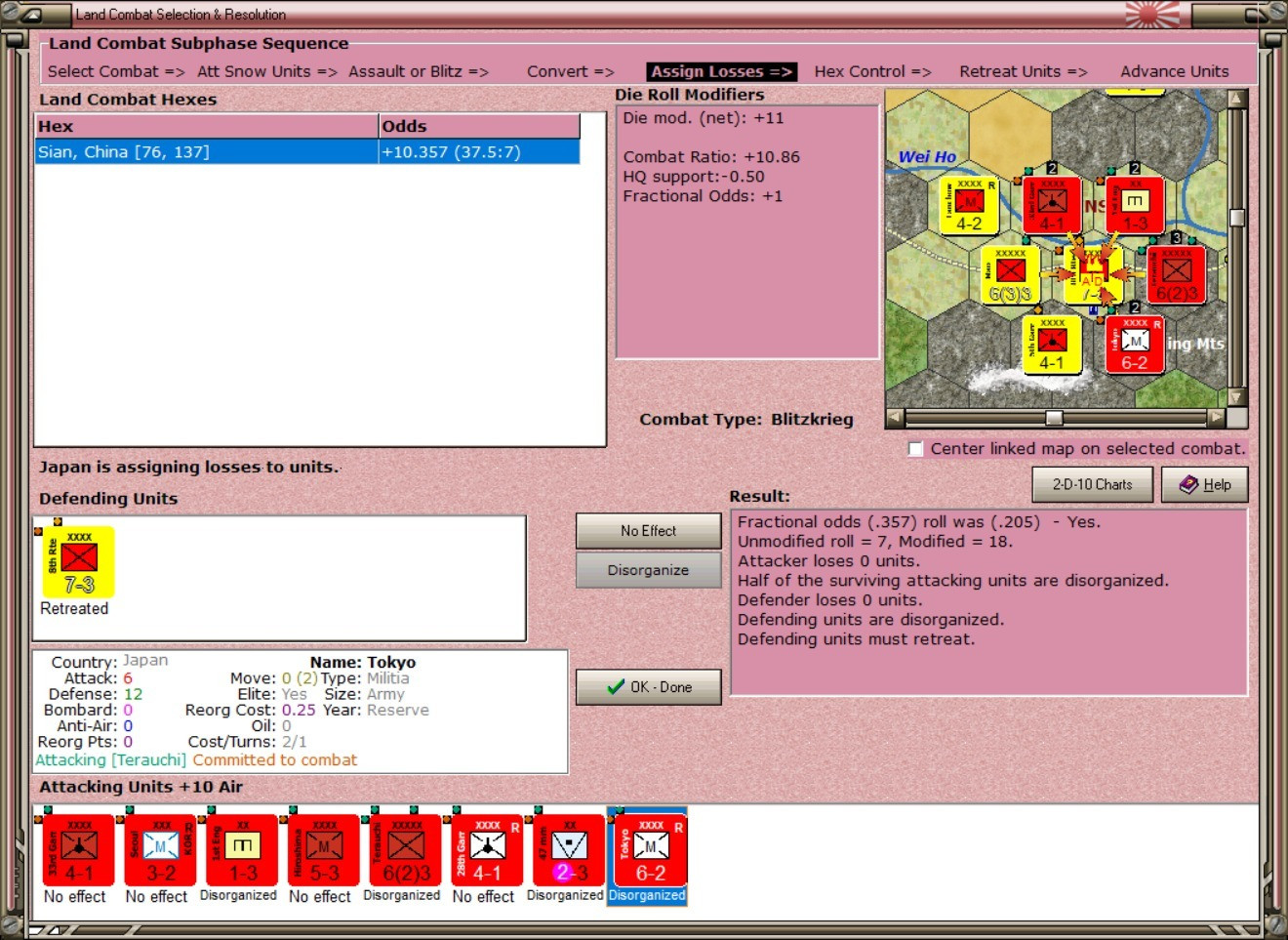Click the Retreated status under the defender
This screenshot has height=940, width=1288.
click(x=74, y=608)
